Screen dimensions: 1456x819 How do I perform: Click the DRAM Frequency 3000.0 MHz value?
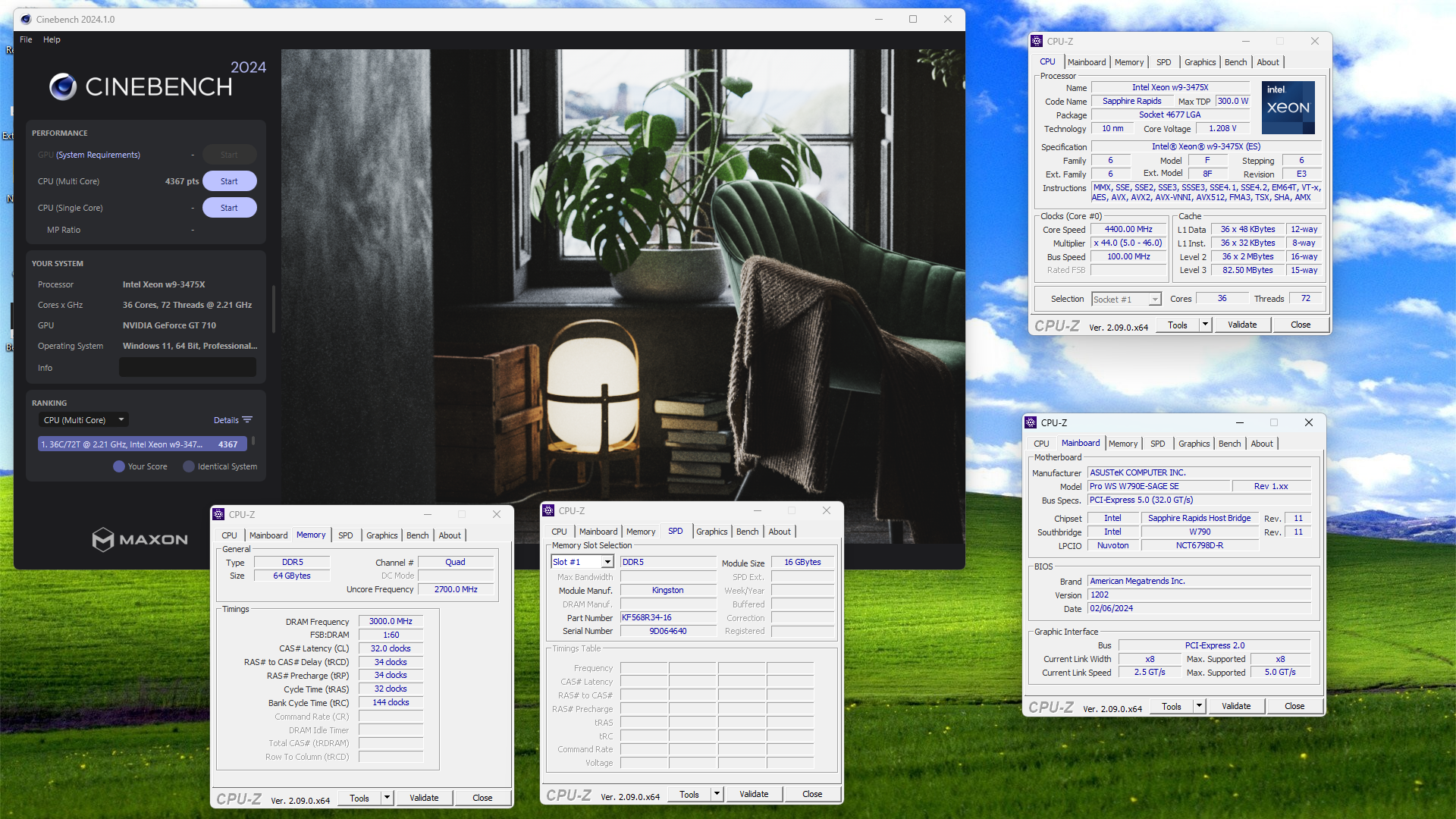pos(391,621)
